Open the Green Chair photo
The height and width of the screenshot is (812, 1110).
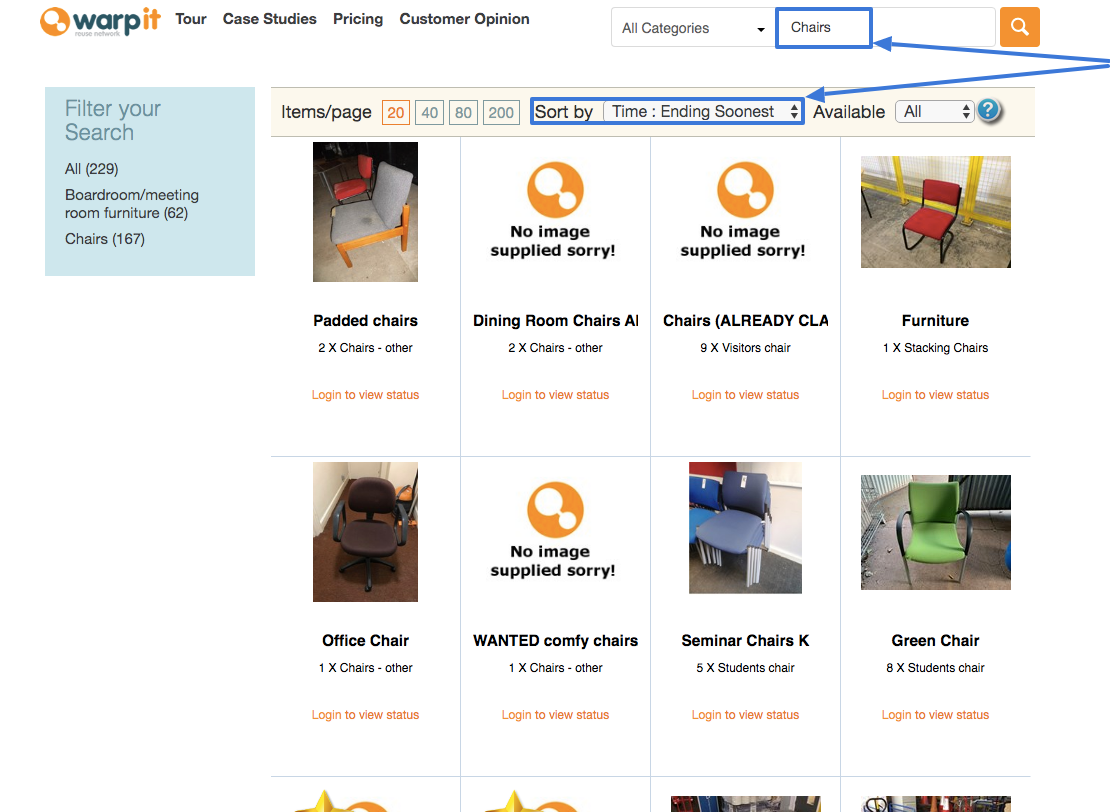935,532
